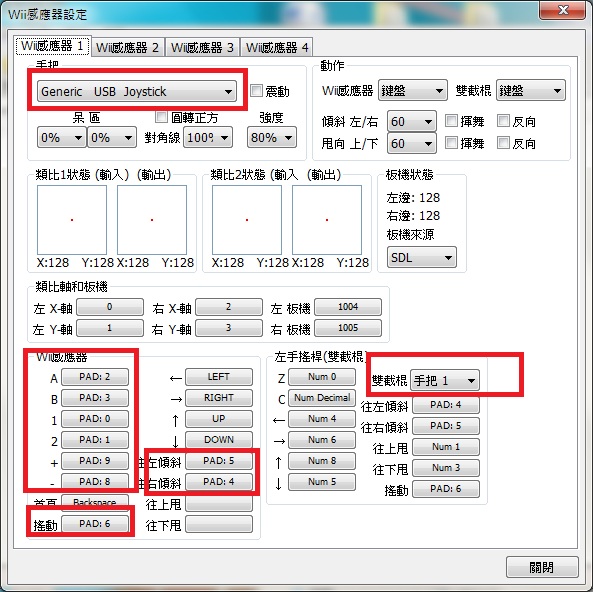Open the Wii感應器 4 tab

[x=277, y=47]
